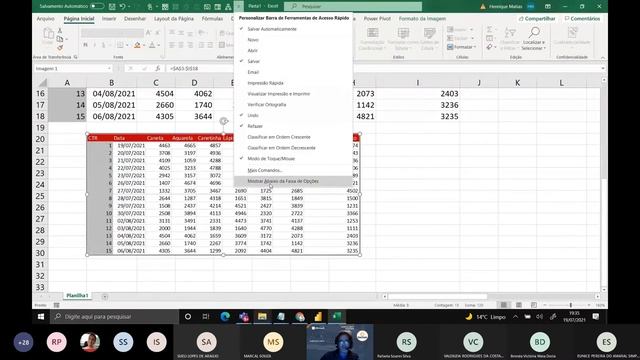Open File Explorer from the taskbar
640x360 pixels.
[262, 317]
